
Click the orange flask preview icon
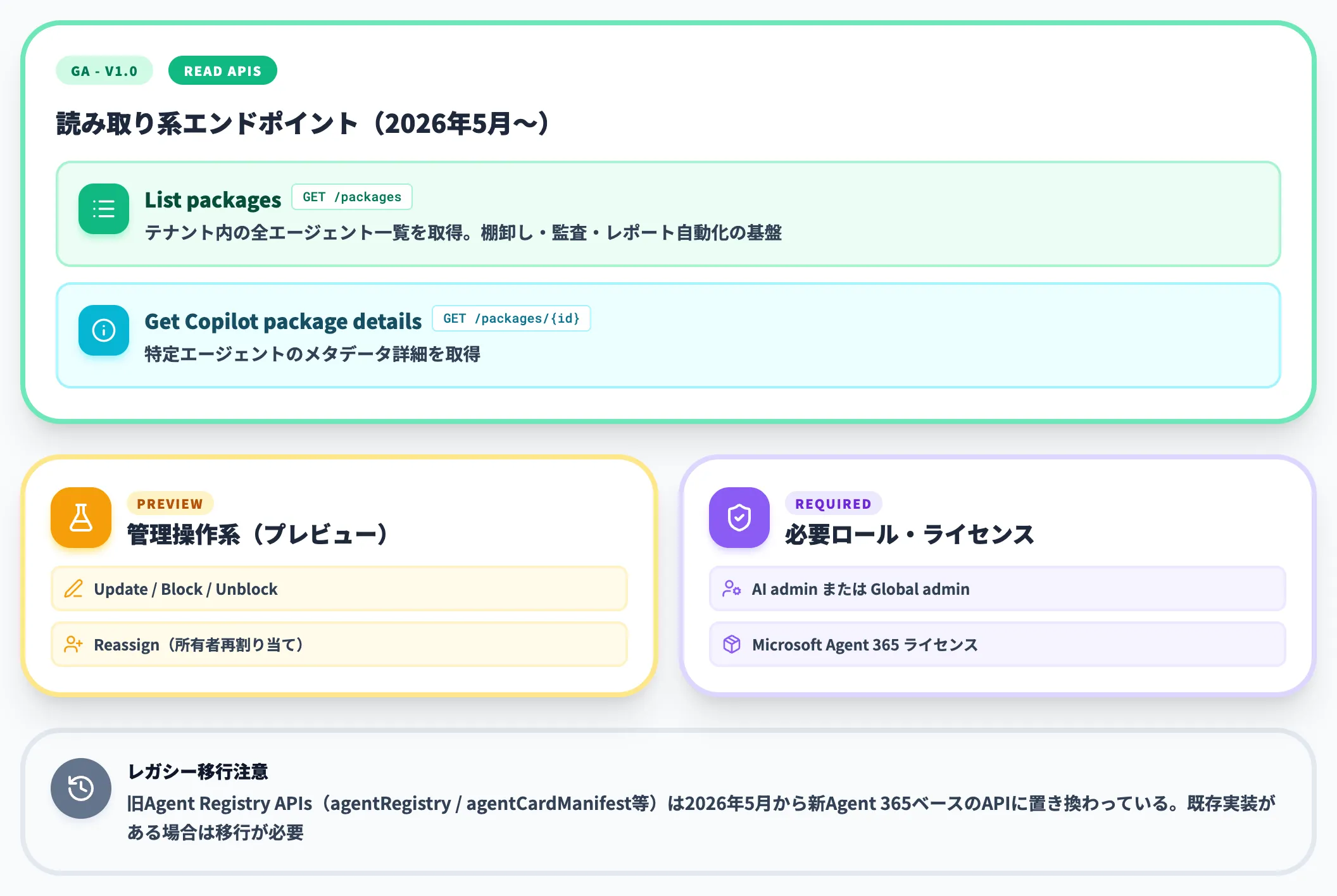coord(81,518)
